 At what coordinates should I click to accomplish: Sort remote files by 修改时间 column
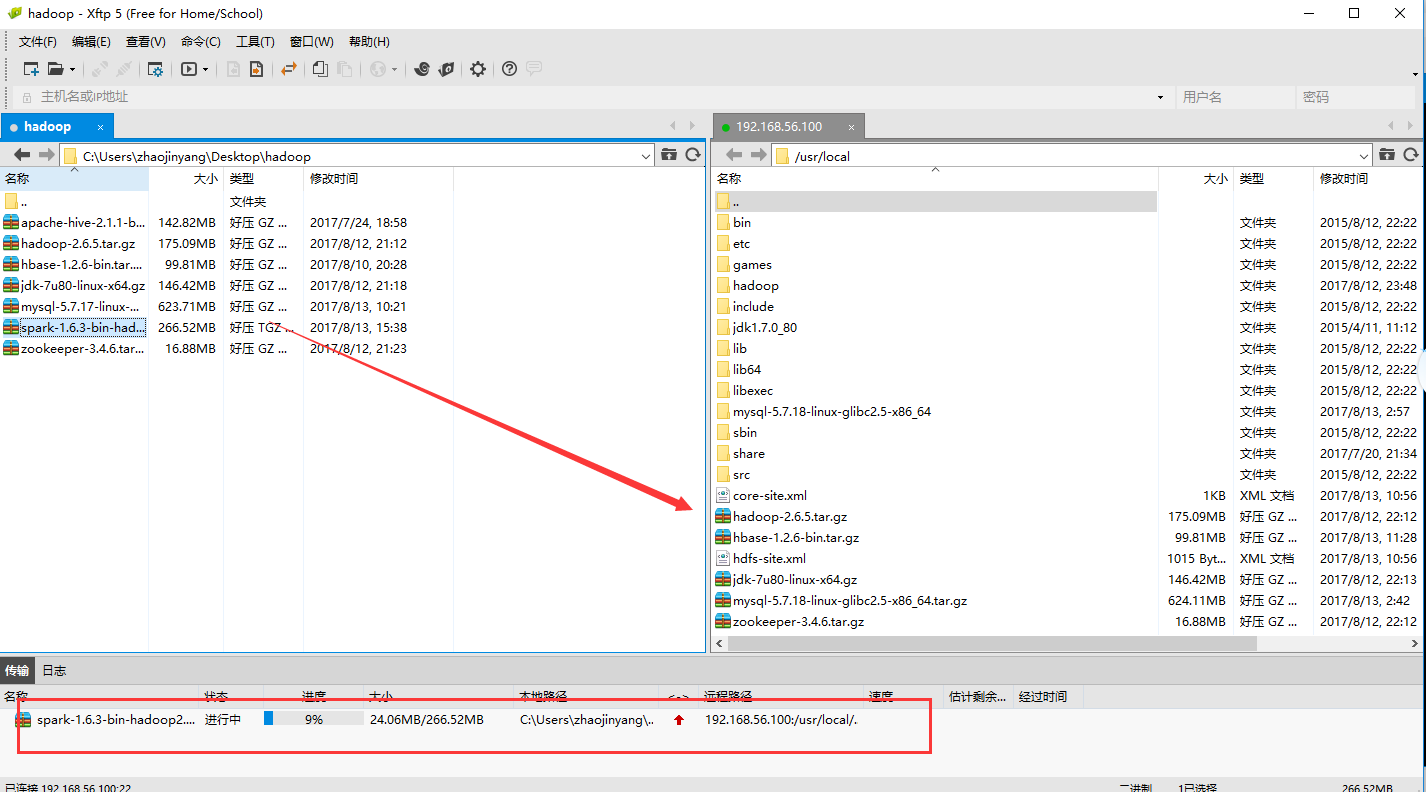[x=1367, y=179]
